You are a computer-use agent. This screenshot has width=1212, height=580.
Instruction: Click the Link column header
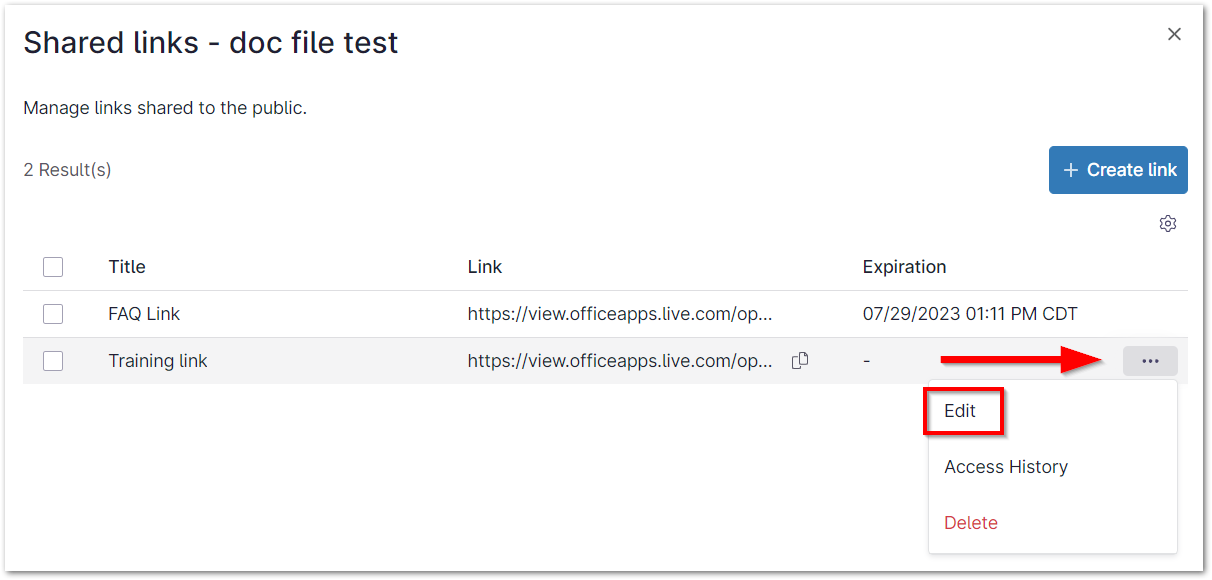(x=485, y=267)
